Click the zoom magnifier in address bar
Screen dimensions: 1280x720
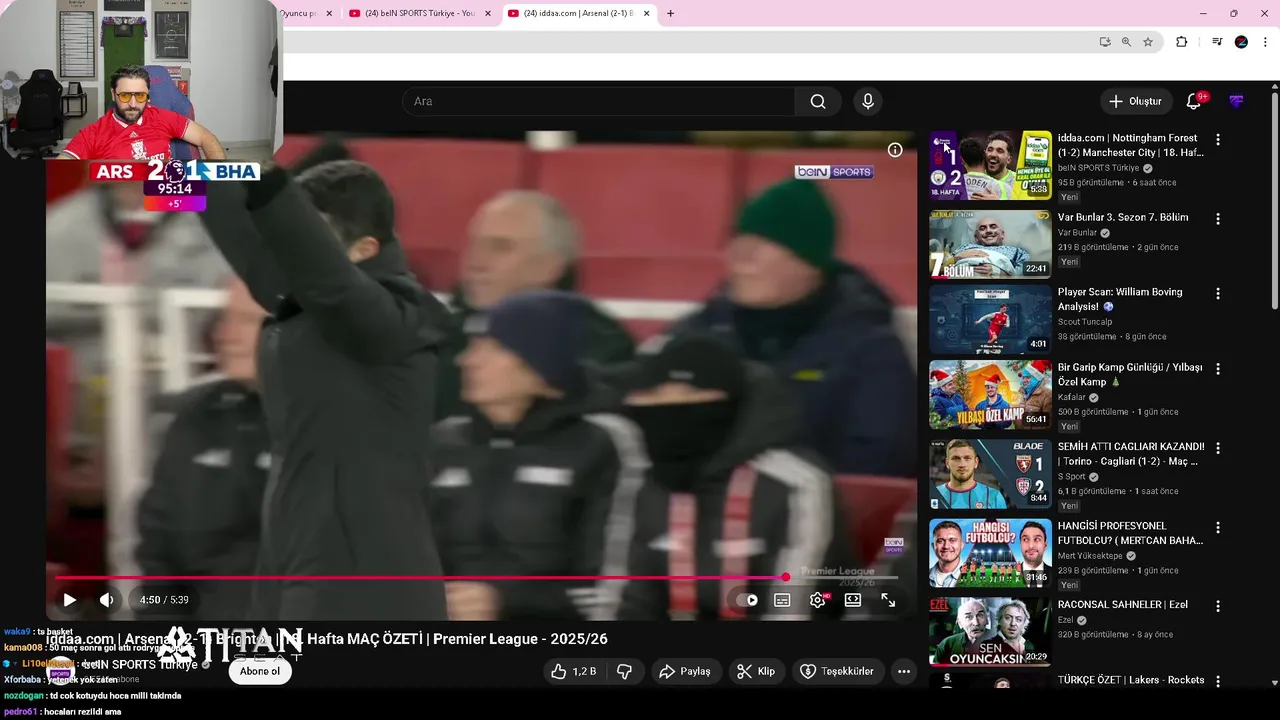(1126, 42)
